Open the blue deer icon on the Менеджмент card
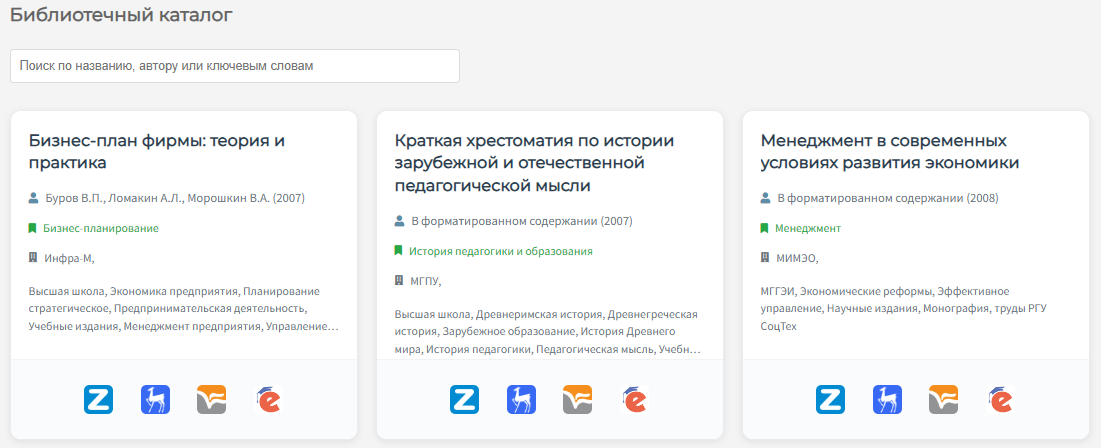This screenshot has height=448, width=1101. pos(888,400)
